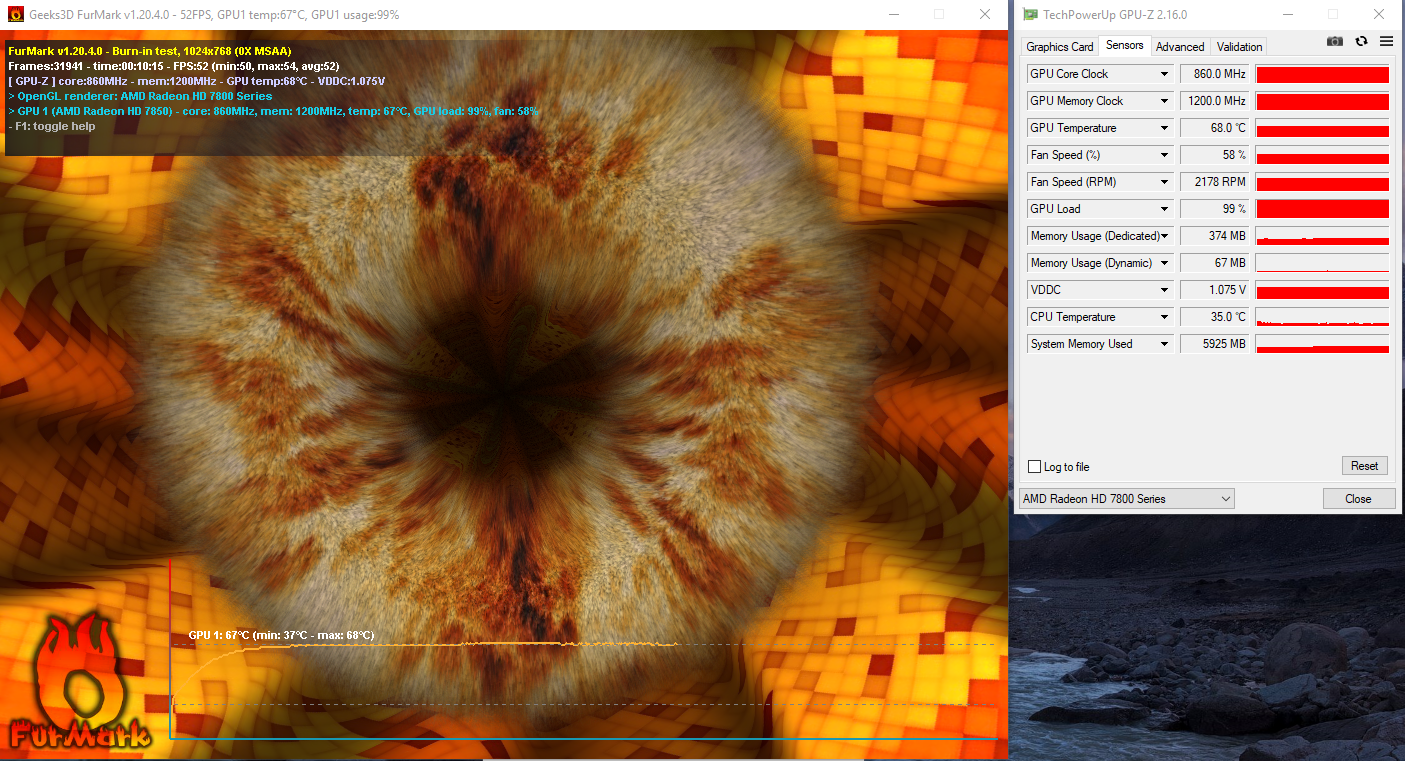
Task: Click the GPU 1 temperature graph label
Action: coord(281,635)
